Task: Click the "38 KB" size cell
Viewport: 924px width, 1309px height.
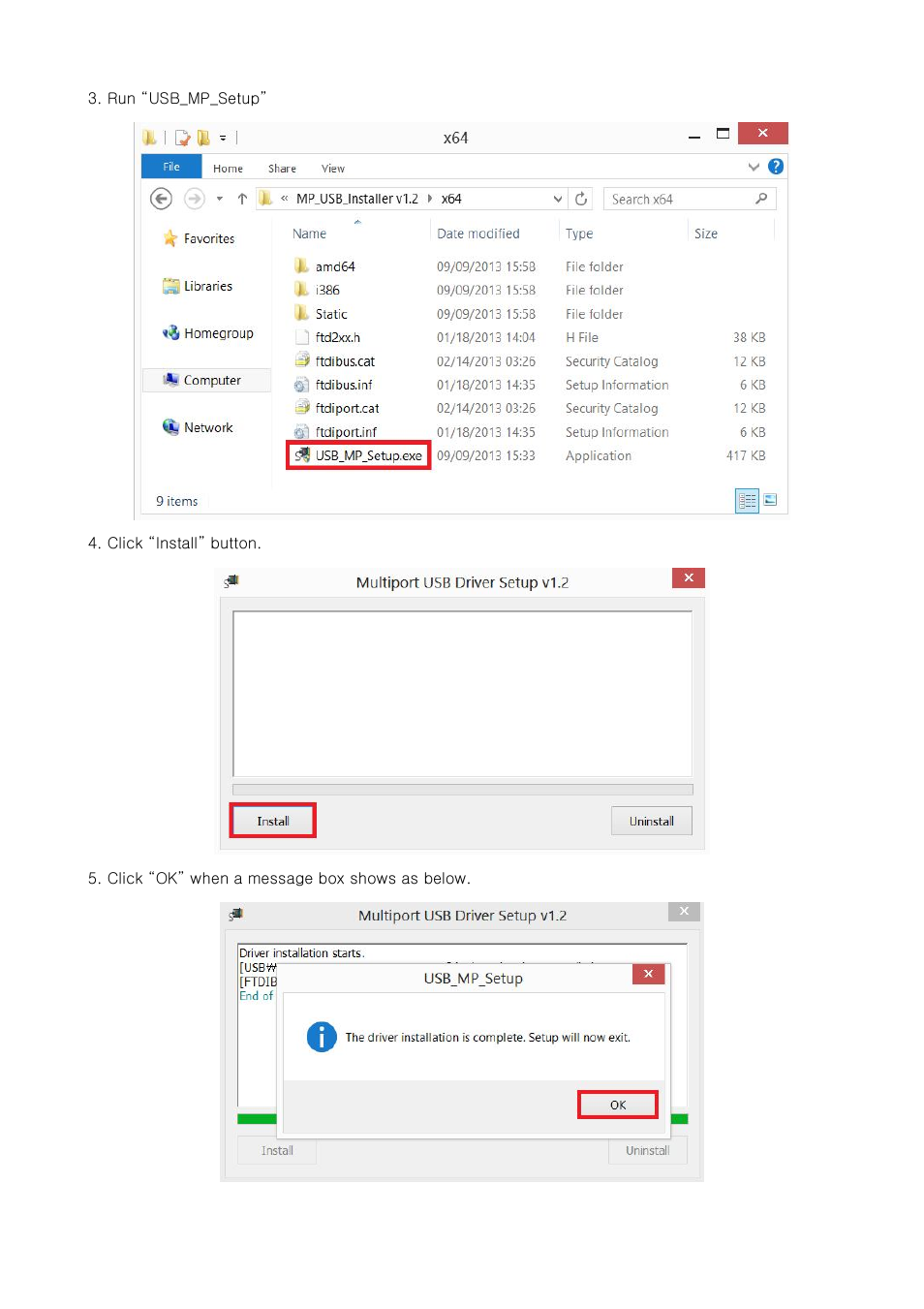Action: tap(750, 337)
